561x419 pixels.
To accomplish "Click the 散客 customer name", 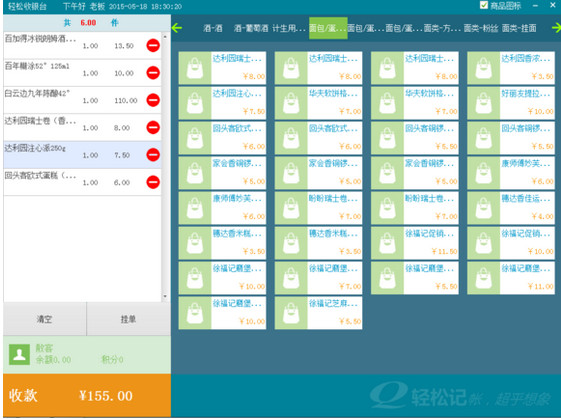I will [44, 348].
